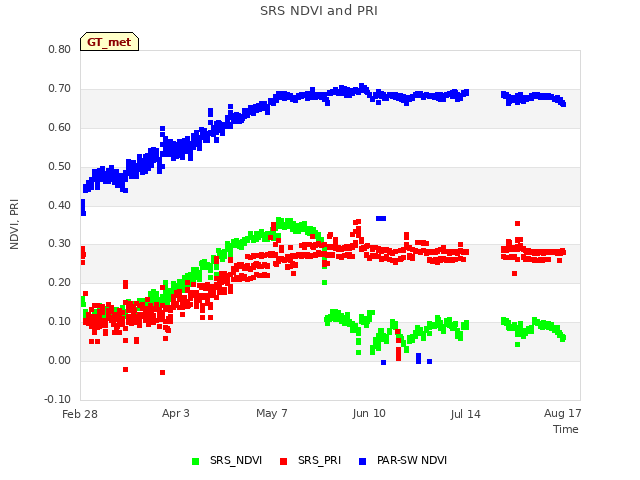
Task: Click the 0.40 y-axis tick label
Action: pyautogui.click(x=60, y=205)
